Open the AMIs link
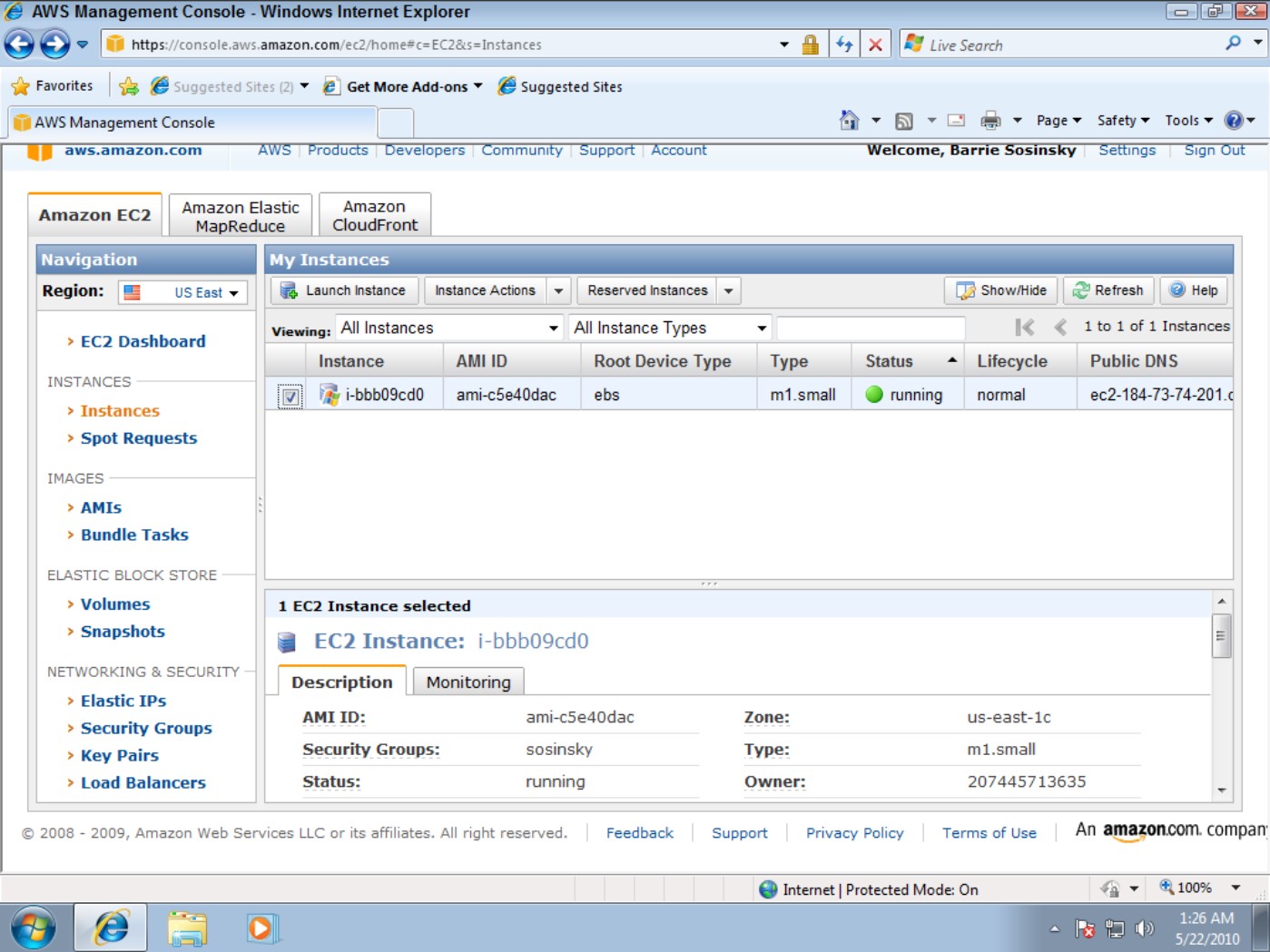Image resolution: width=1270 pixels, height=952 pixels. (101, 508)
